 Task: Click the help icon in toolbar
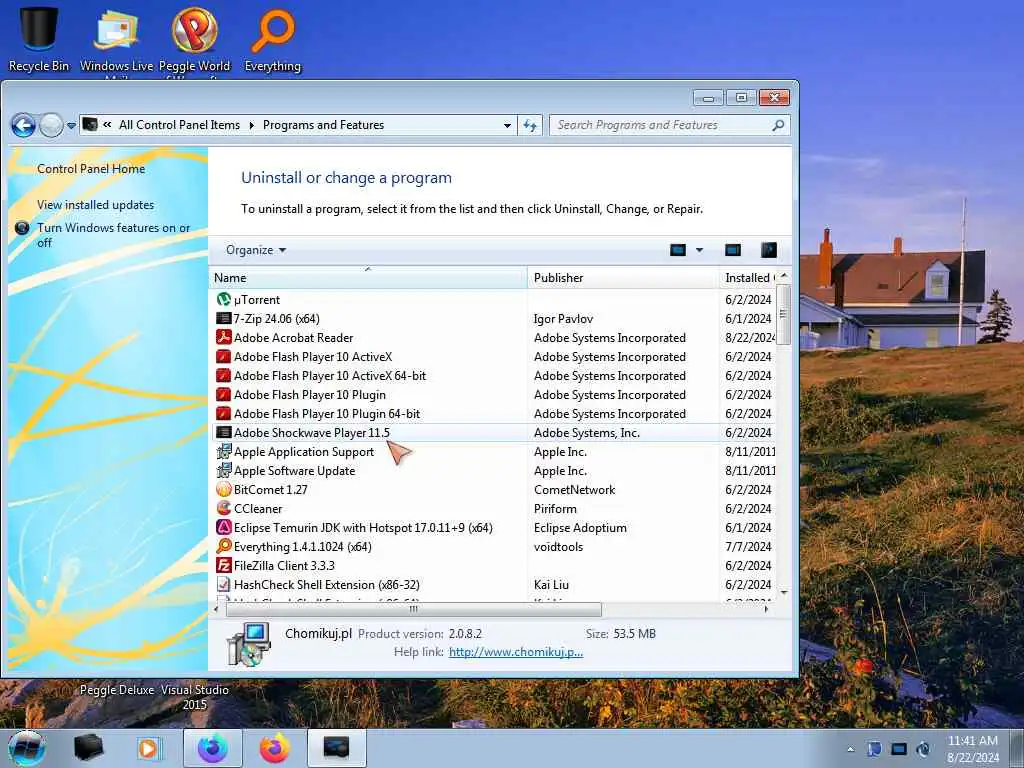tap(769, 250)
